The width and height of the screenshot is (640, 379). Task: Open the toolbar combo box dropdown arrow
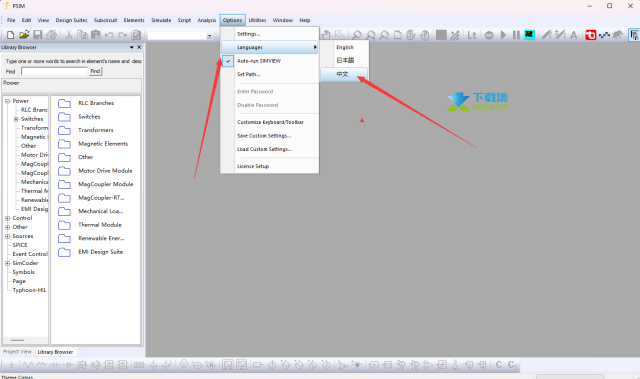click(x=209, y=36)
